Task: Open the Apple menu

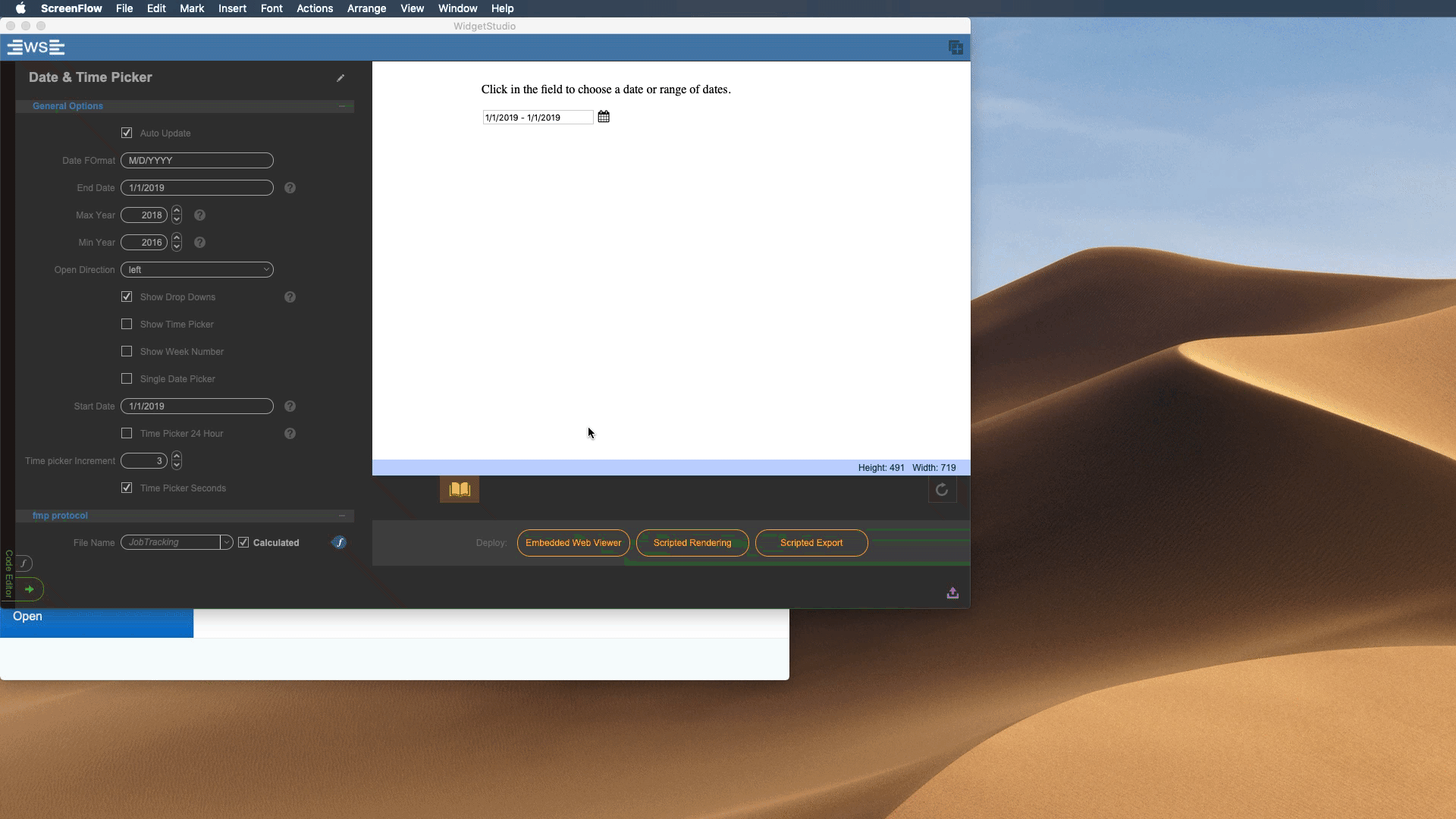Action: (20, 8)
